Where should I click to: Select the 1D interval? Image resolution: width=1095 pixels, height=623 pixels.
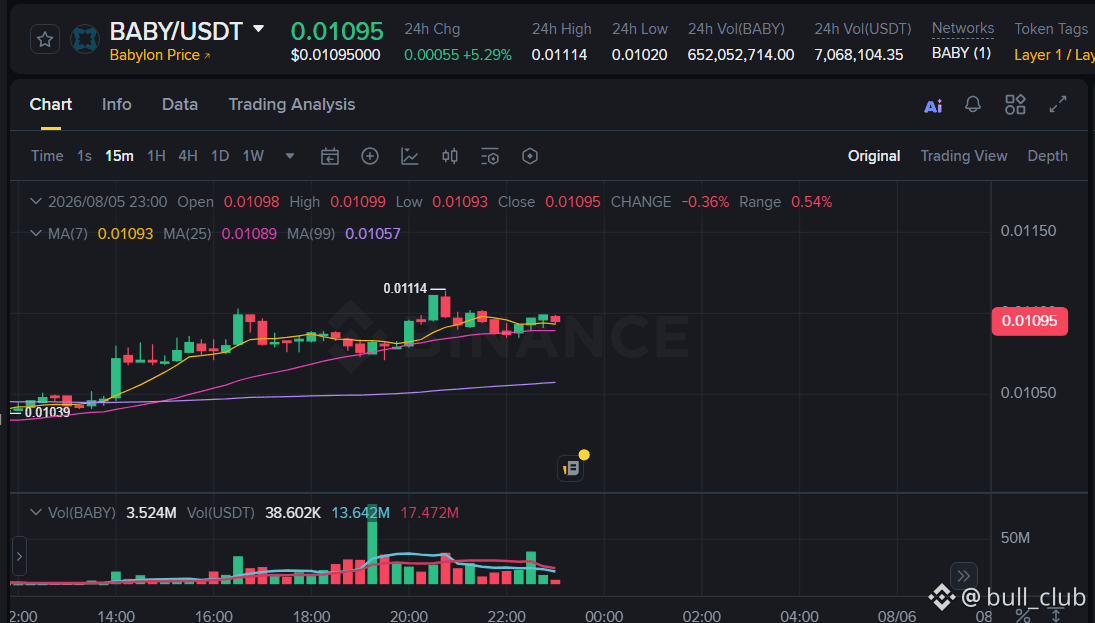click(x=220, y=156)
